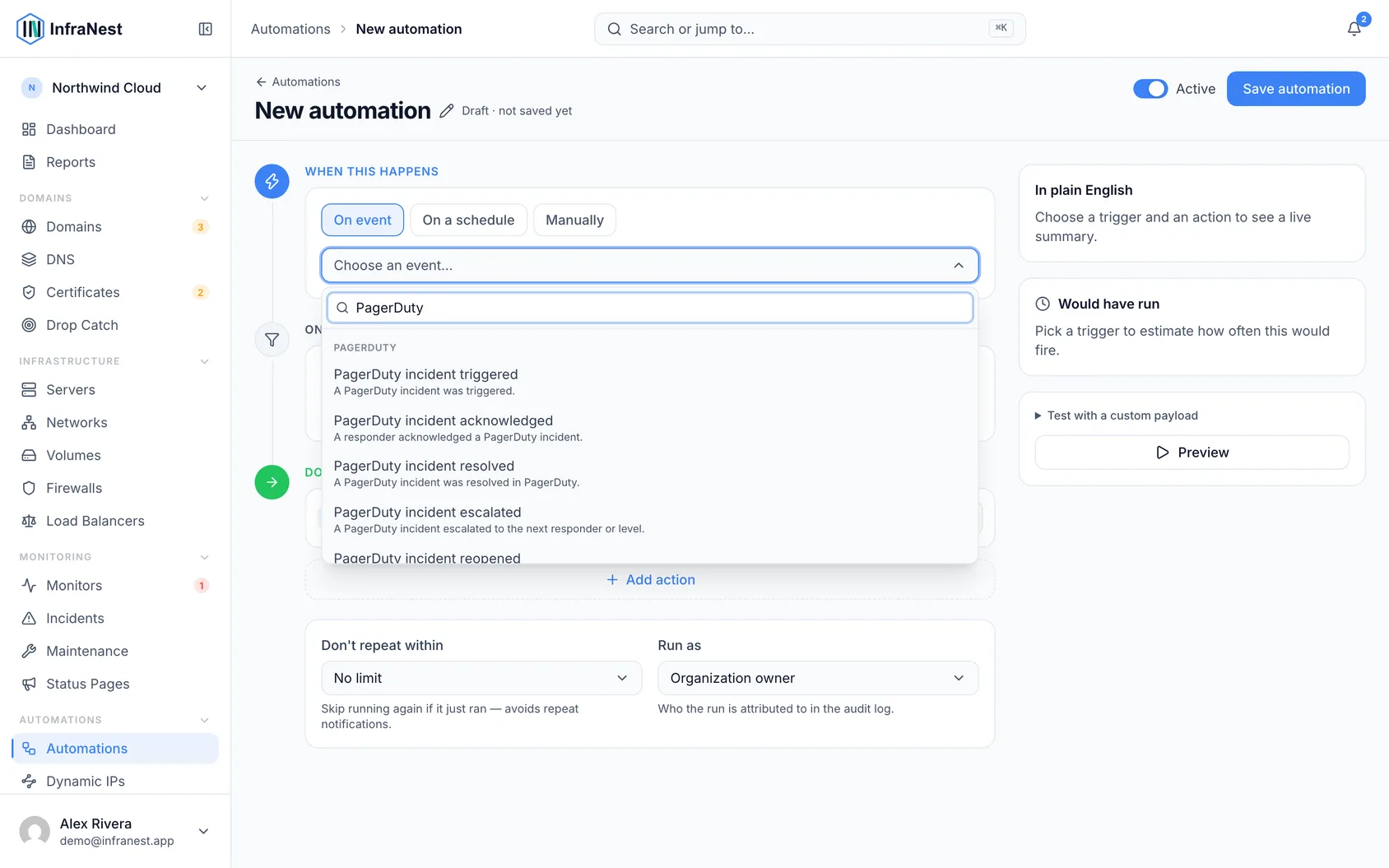
Task: Go back via the Automations link
Action: (298, 81)
